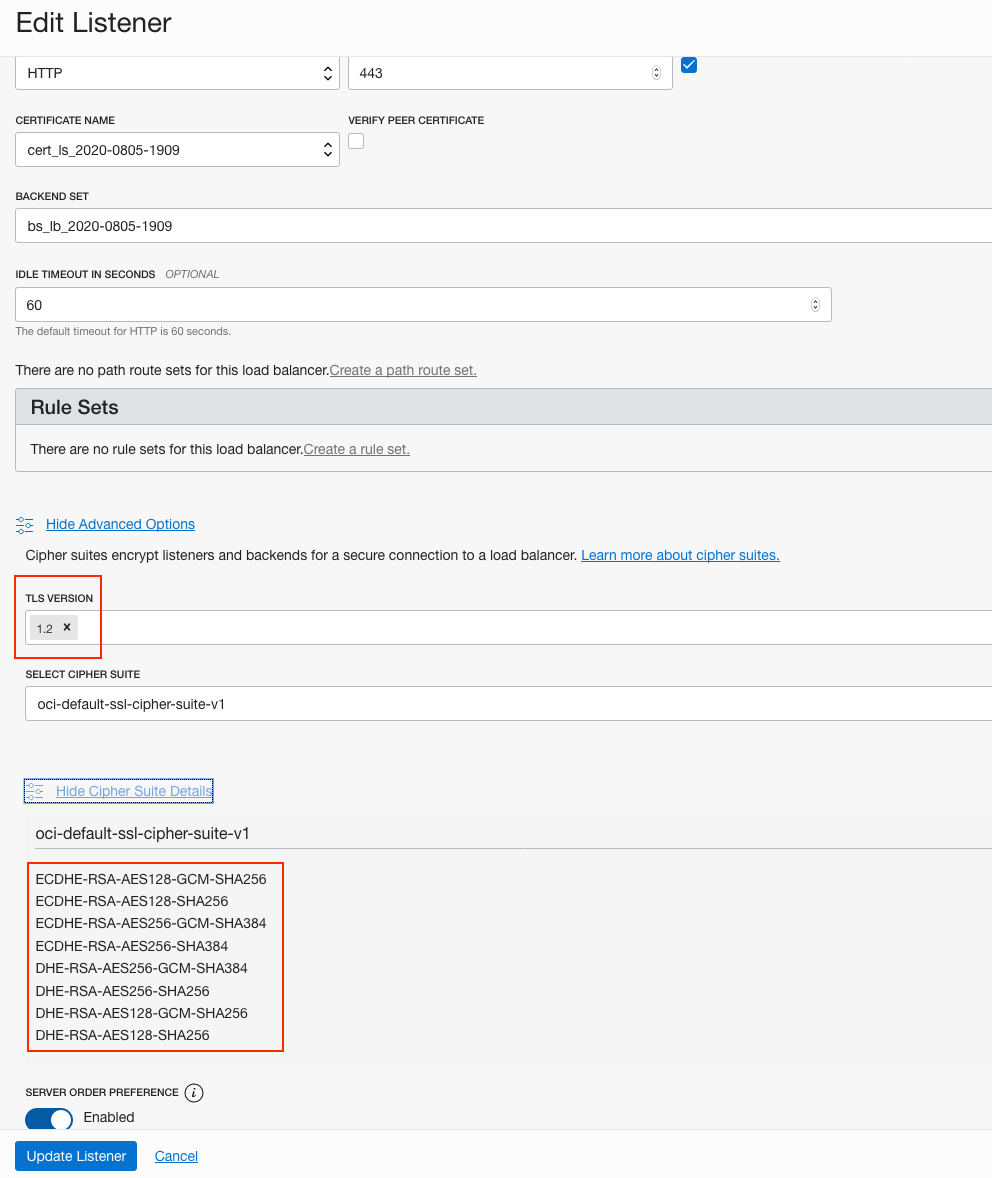
Task: Open the Certificate Name dropdown
Action: (177, 150)
